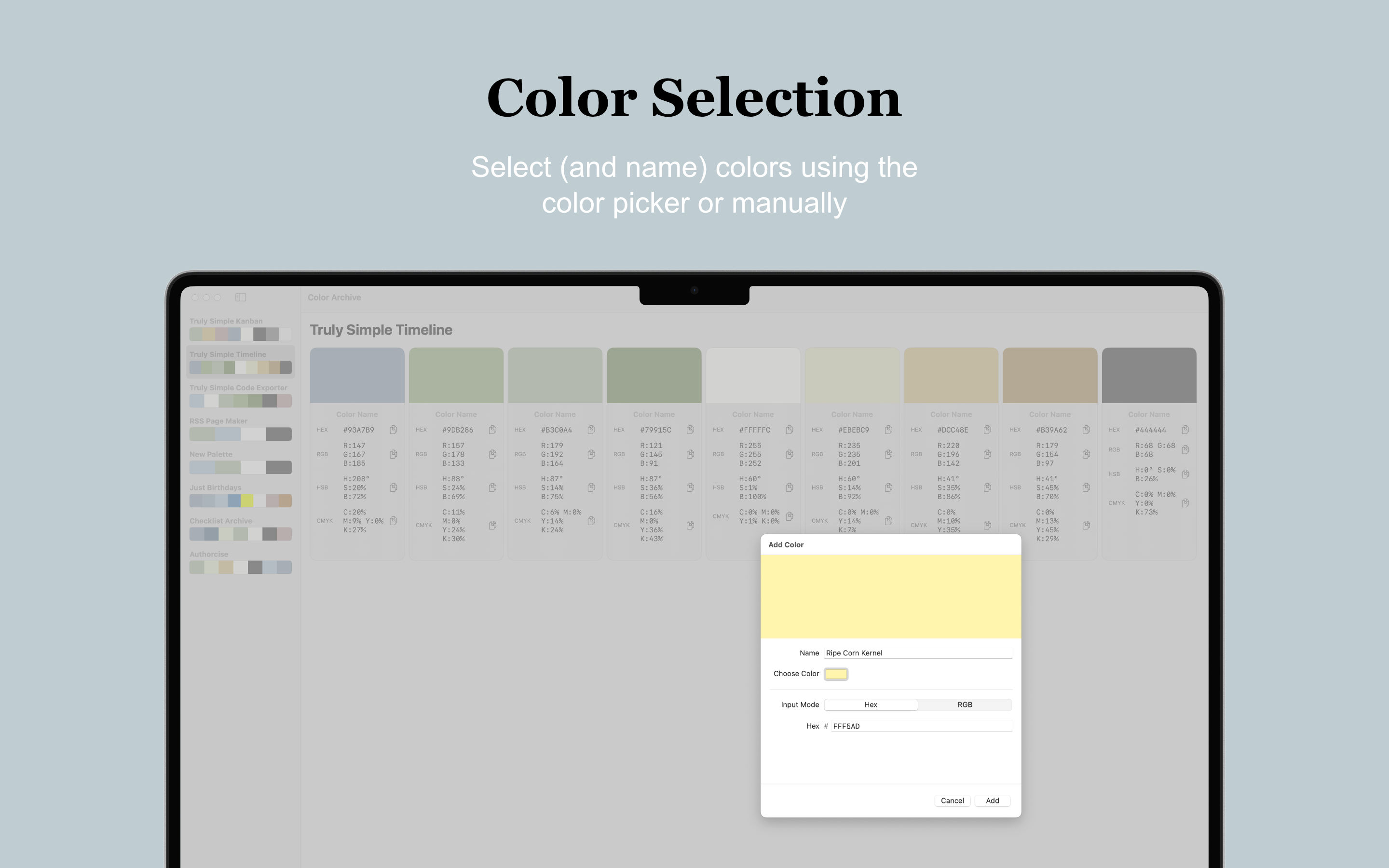Click the yellow color preview area
1389x868 pixels.
[x=891, y=597]
